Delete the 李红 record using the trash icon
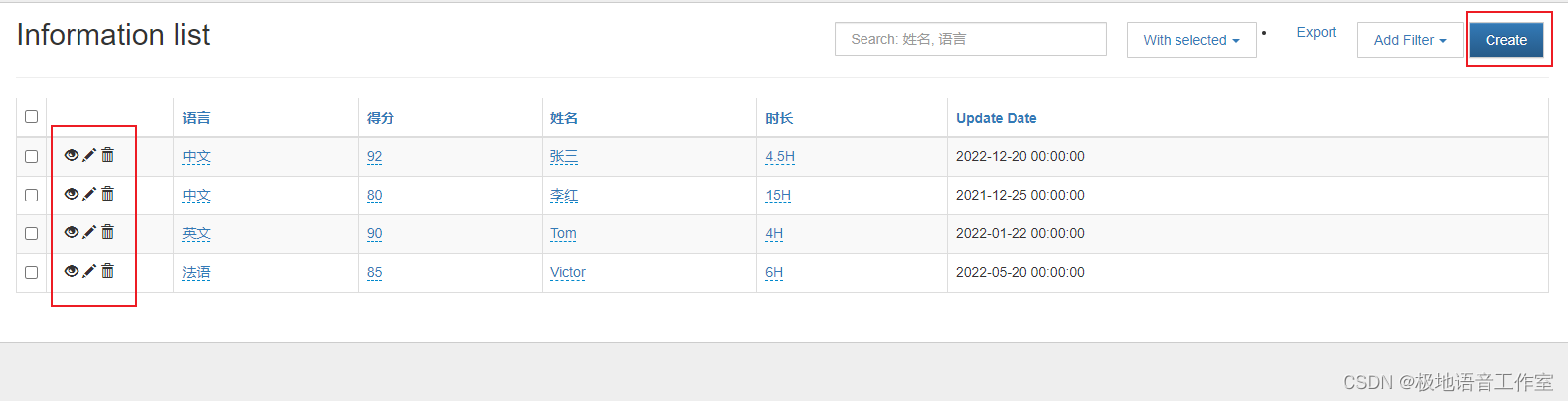 click(x=108, y=194)
